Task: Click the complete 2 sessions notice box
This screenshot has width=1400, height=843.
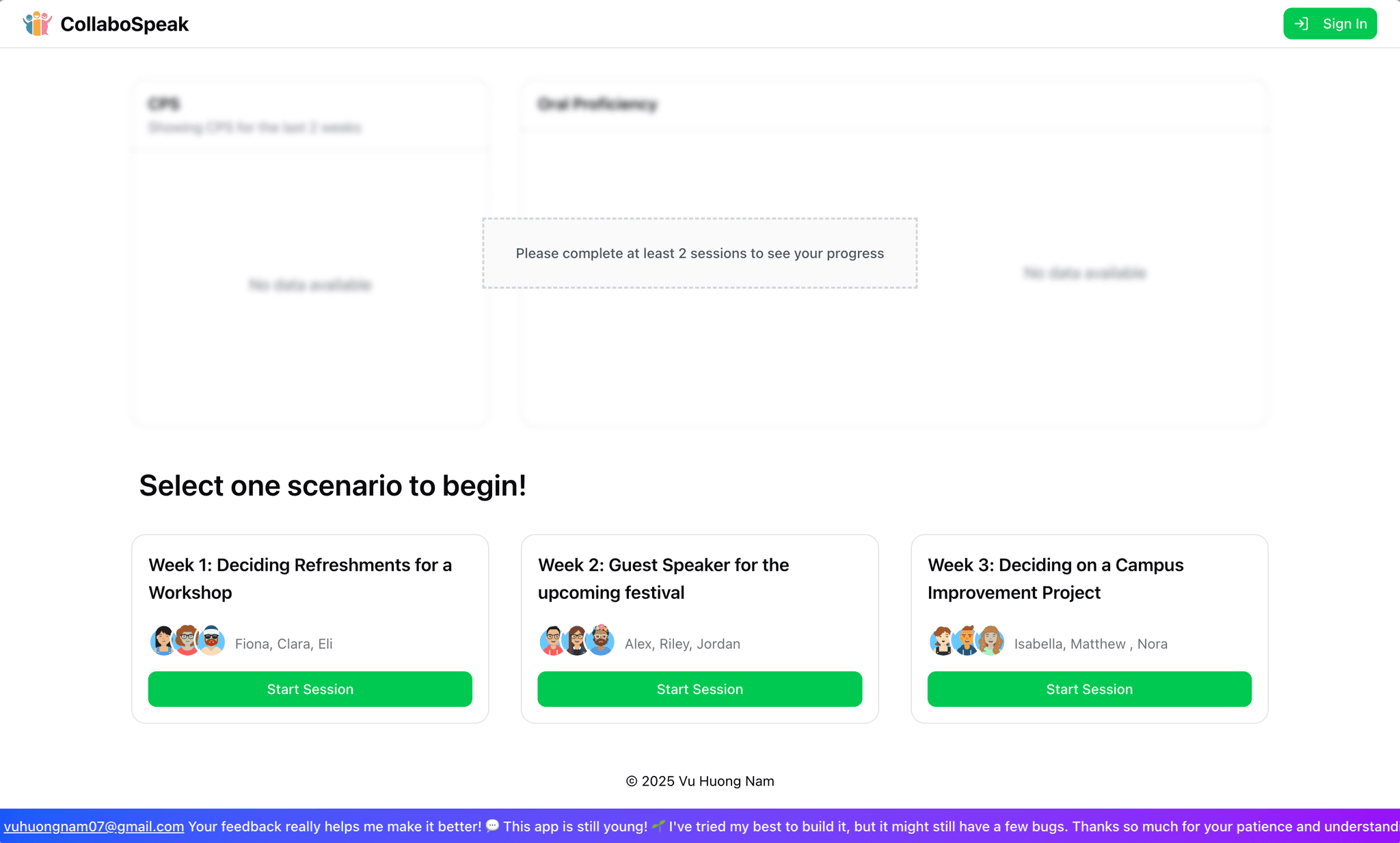Action: [x=699, y=254]
